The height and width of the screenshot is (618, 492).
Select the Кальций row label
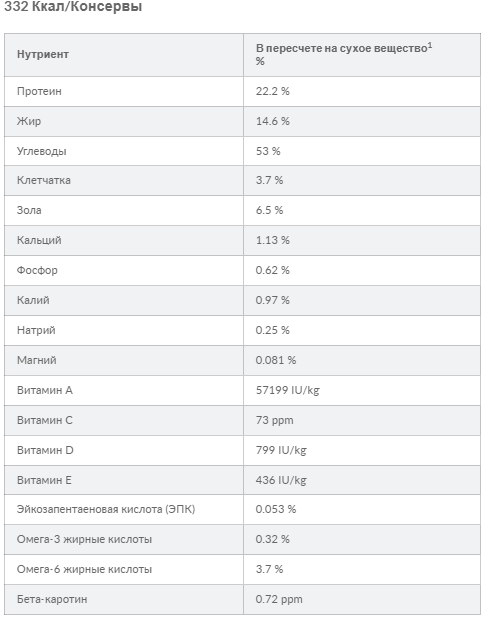click(39, 240)
